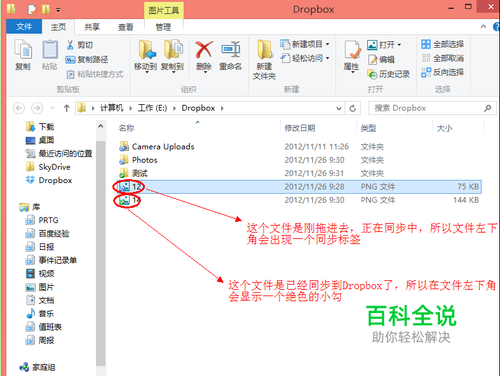The image size is (500, 376).
Task: Click the Picture Tools (图片工具) tab header
Action: pyautogui.click(x=163, y=10)
